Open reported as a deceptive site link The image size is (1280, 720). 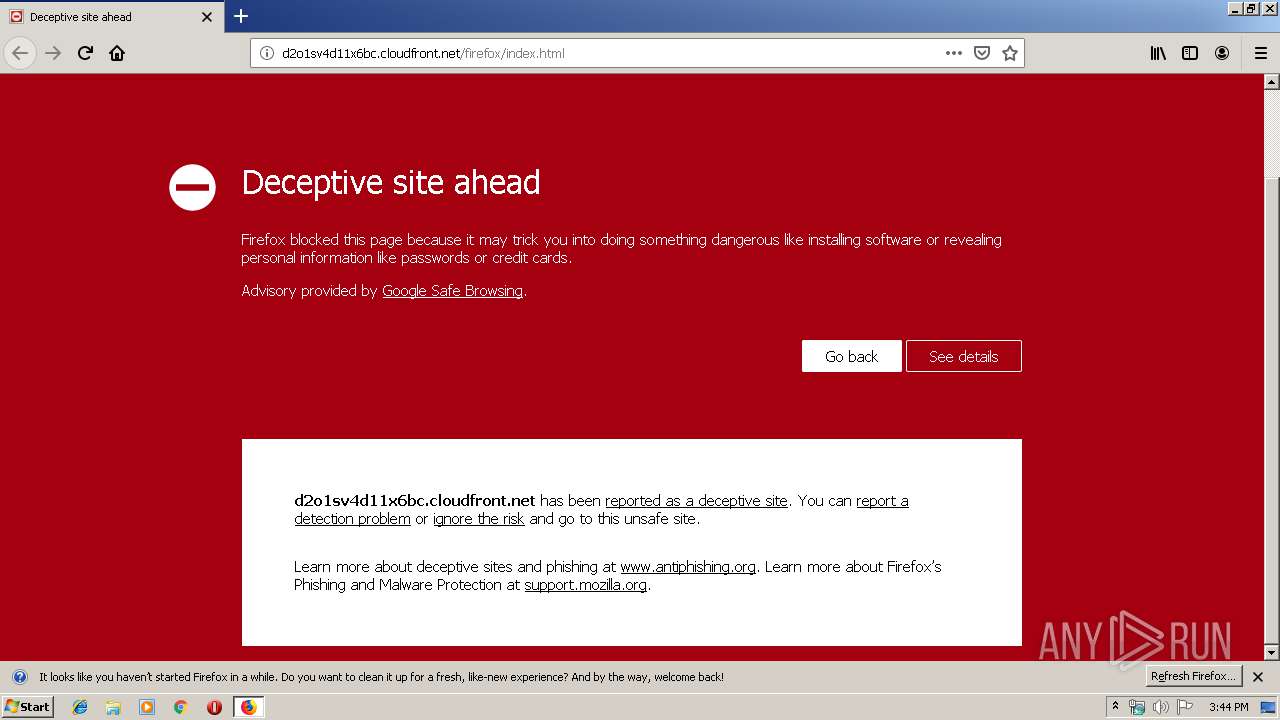(x=696, y=501)
